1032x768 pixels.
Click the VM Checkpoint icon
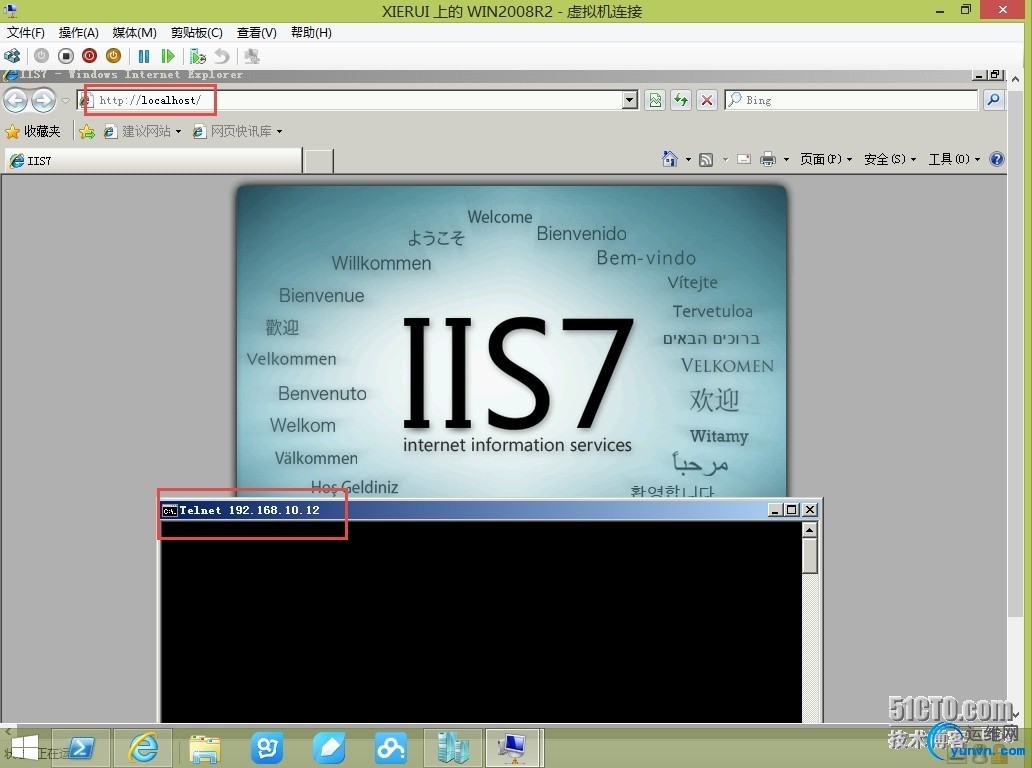(x=197, y=56)
